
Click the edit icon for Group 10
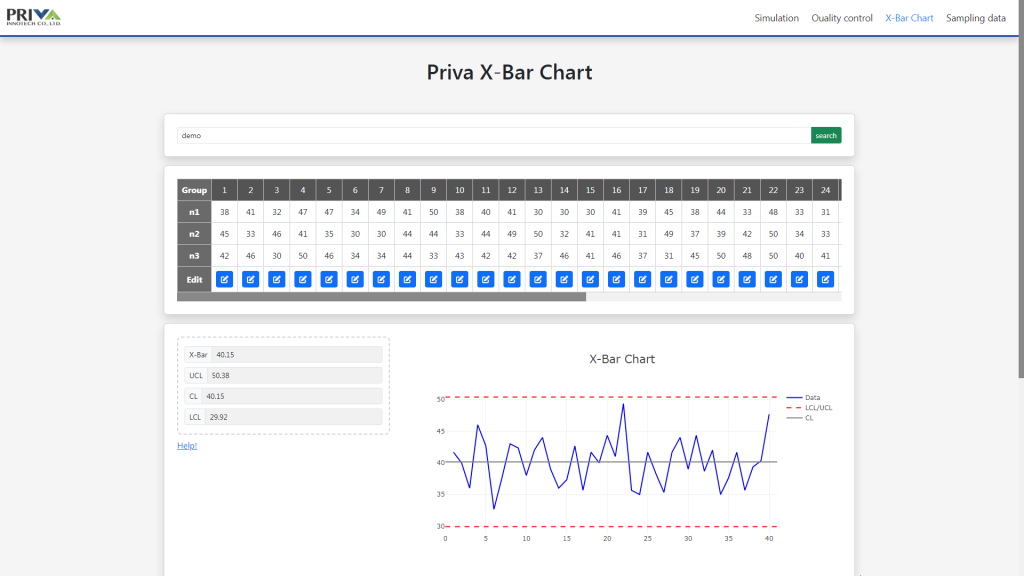tap(459, 280)
